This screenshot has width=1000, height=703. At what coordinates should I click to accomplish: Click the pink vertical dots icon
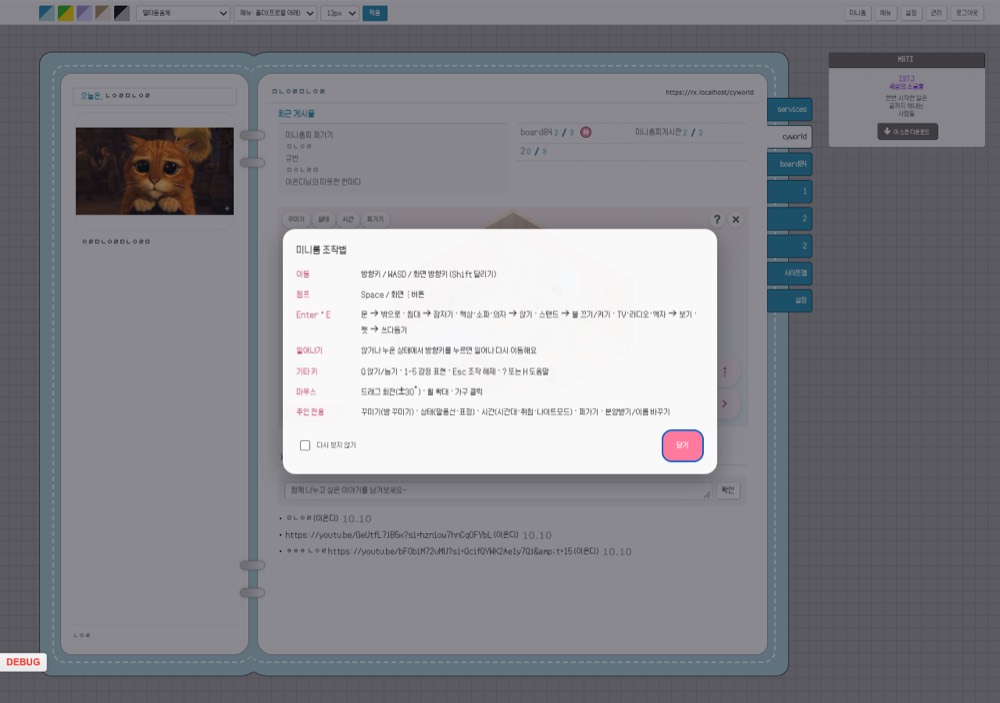coord(724,372)
